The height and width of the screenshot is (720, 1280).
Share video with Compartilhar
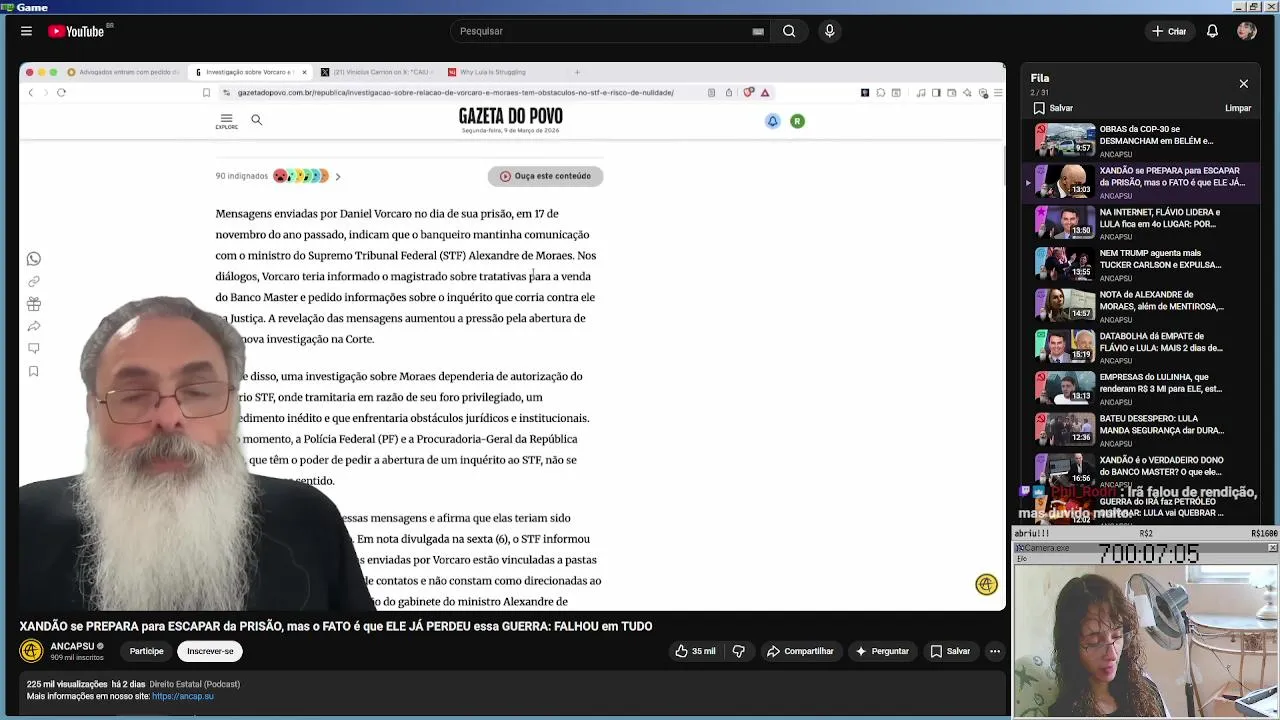(800, 651)
